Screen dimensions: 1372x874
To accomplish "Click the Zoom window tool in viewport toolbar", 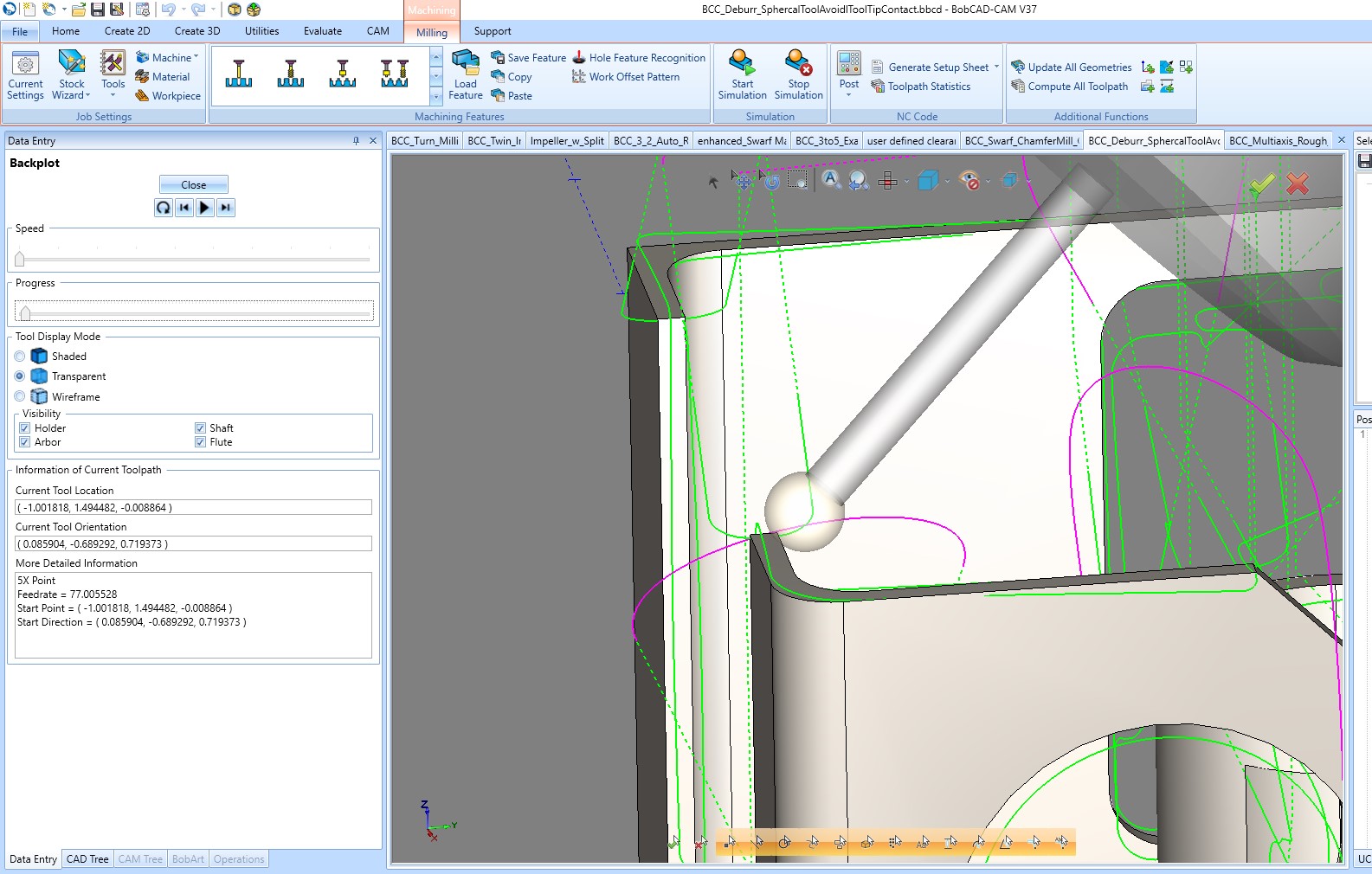I will click(797, 180).
